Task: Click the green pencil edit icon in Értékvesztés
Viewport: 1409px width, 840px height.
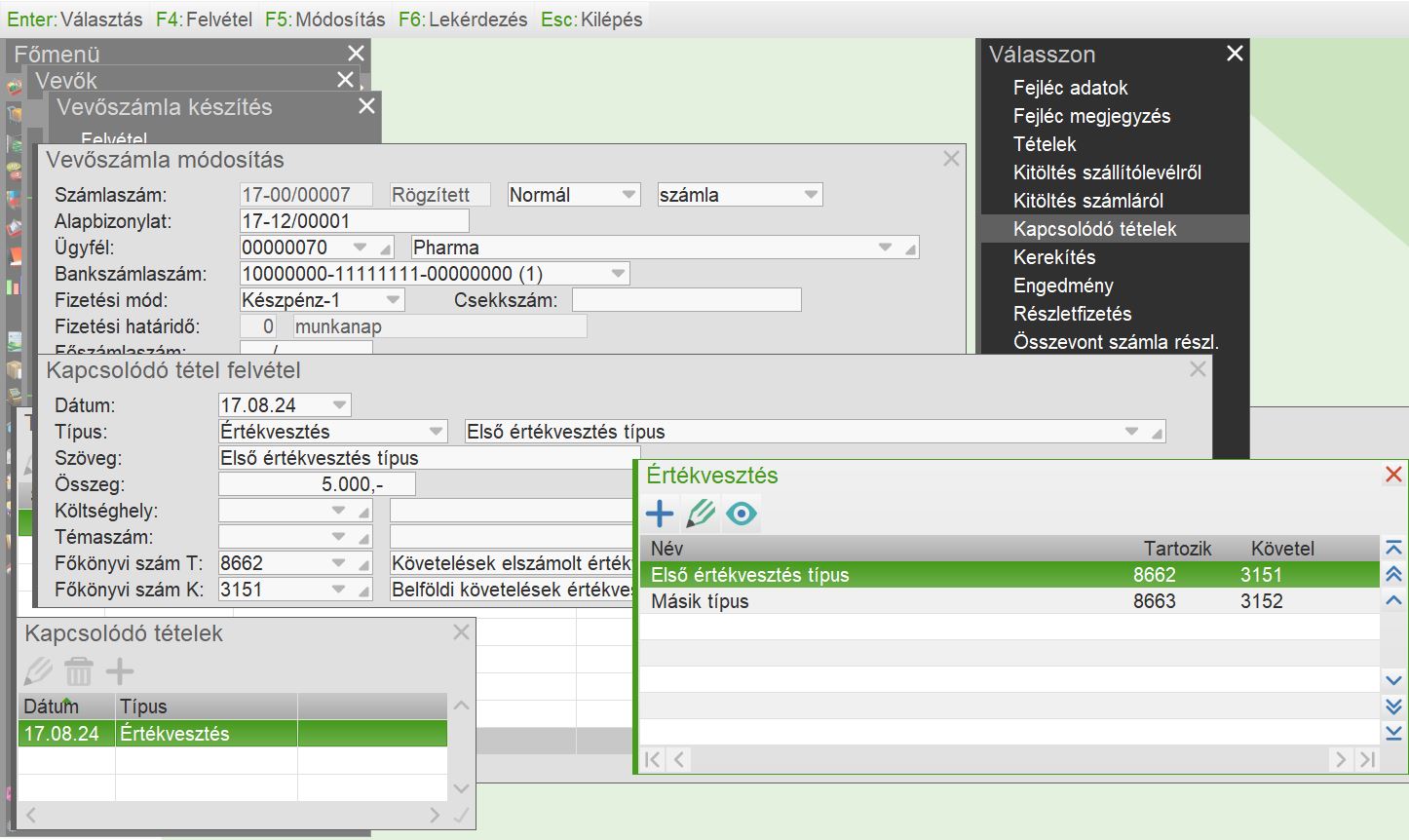Action: [701, 514]
